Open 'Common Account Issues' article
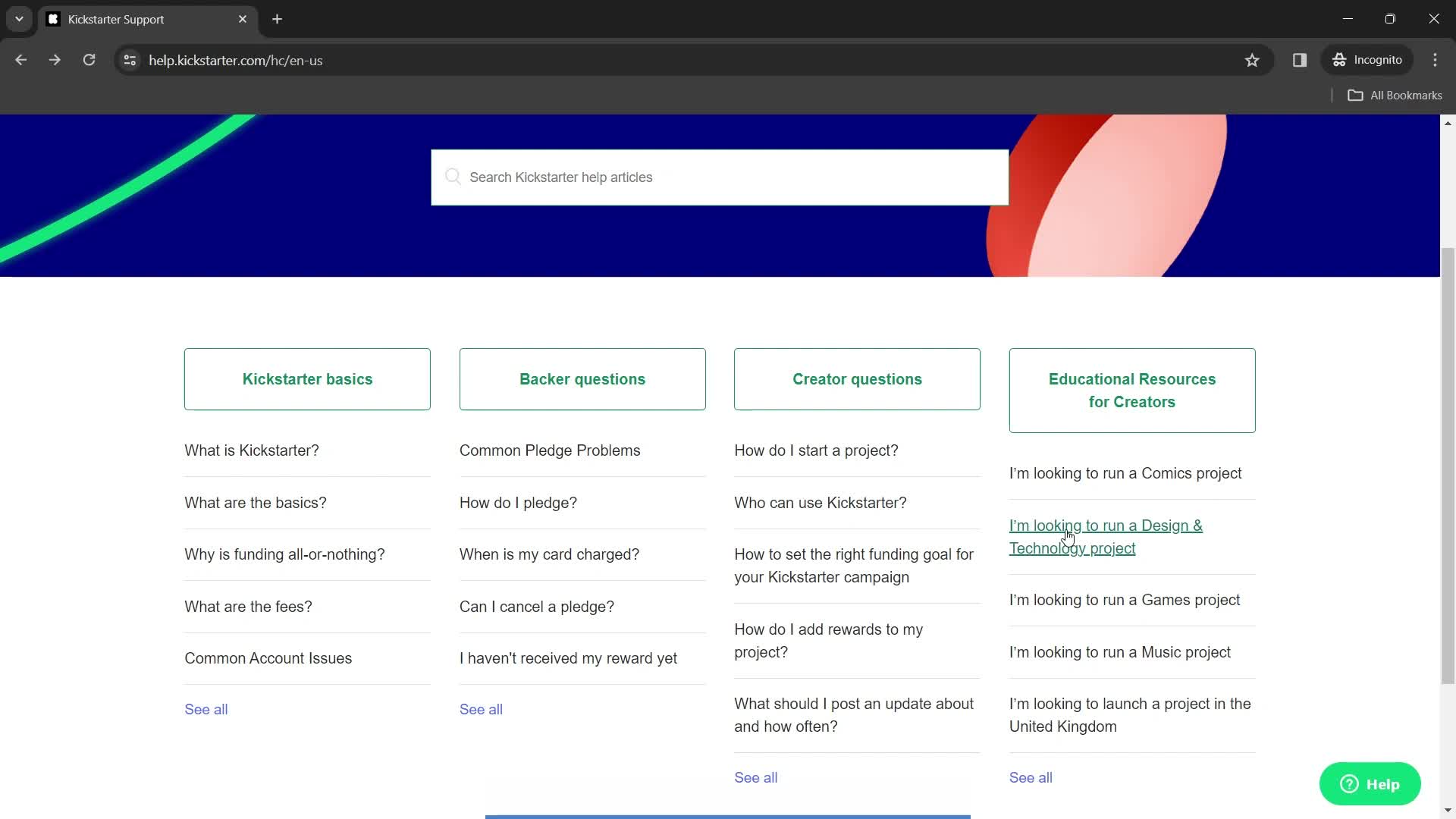 click(268, 658)
